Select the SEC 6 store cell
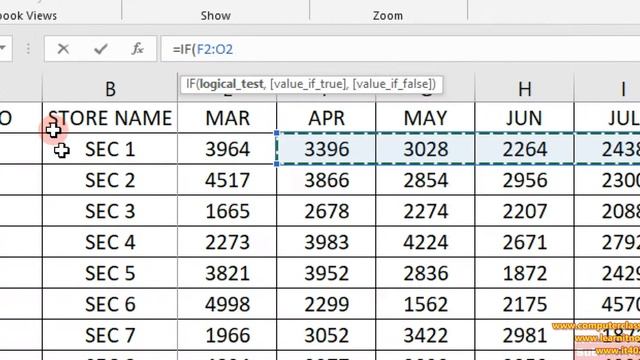Image resolution: width=640 pixels, height=360 pixels. [x=110, y=304]
